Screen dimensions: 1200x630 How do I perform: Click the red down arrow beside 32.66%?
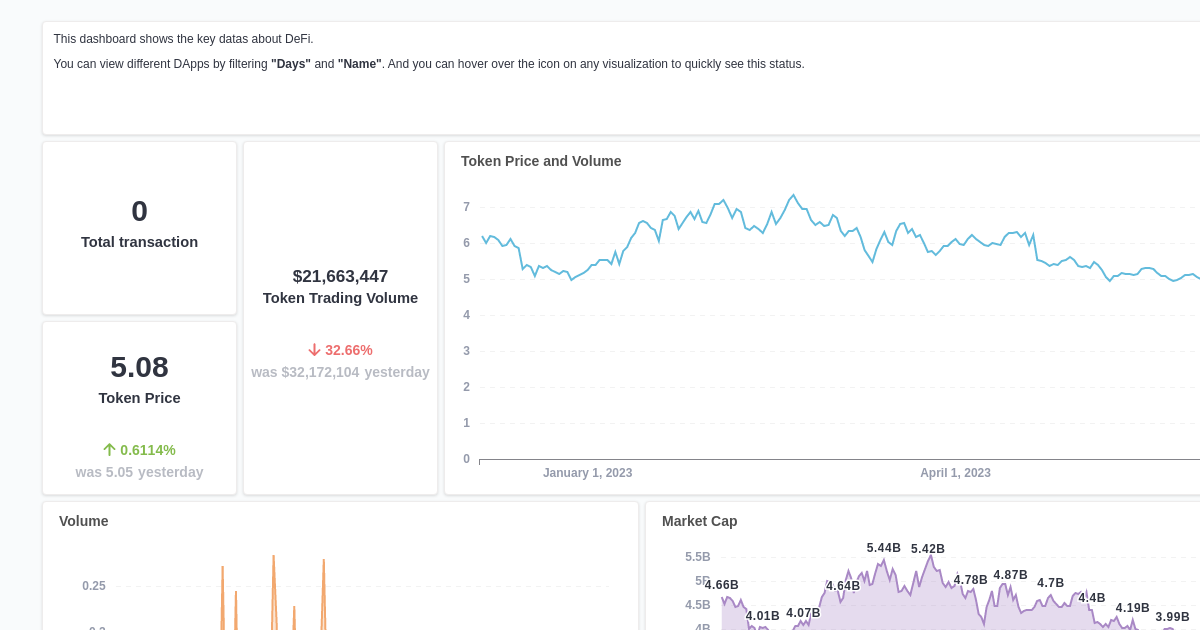click(312, 350)
